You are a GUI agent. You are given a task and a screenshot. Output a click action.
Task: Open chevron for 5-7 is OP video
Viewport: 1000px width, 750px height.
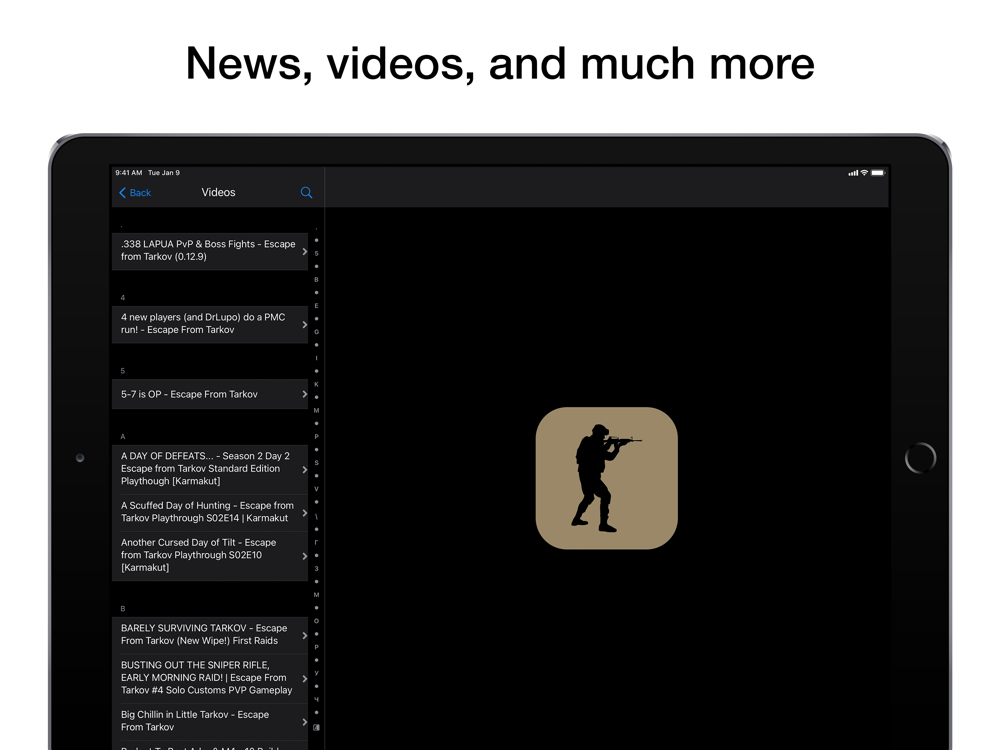(x=304, y=394)
